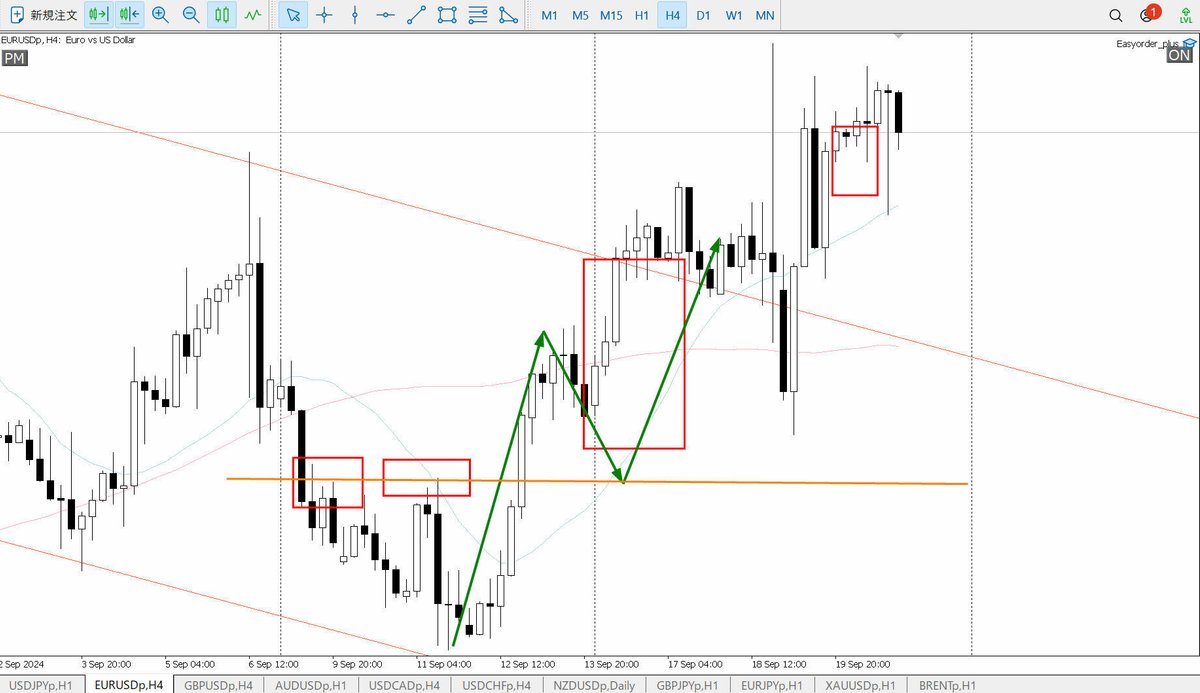This screenshot has height=693, width=1200.
Task: Toggle the ON button for Easyorder
Action: pyautogui.click(x=1180, y=56)
